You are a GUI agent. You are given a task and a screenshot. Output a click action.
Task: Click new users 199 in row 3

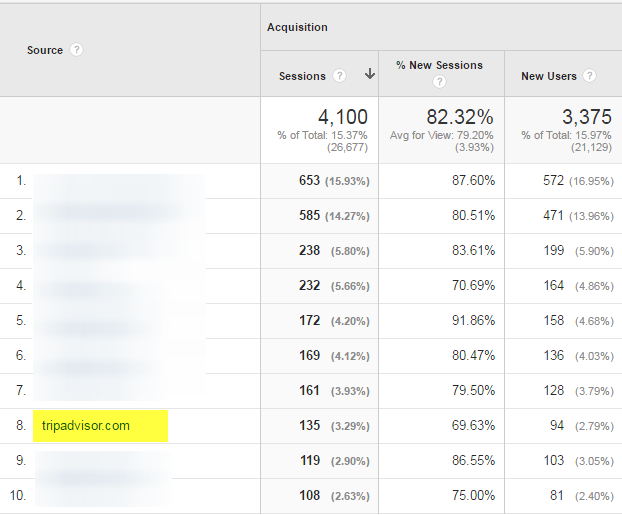click(x=553, y=250)
